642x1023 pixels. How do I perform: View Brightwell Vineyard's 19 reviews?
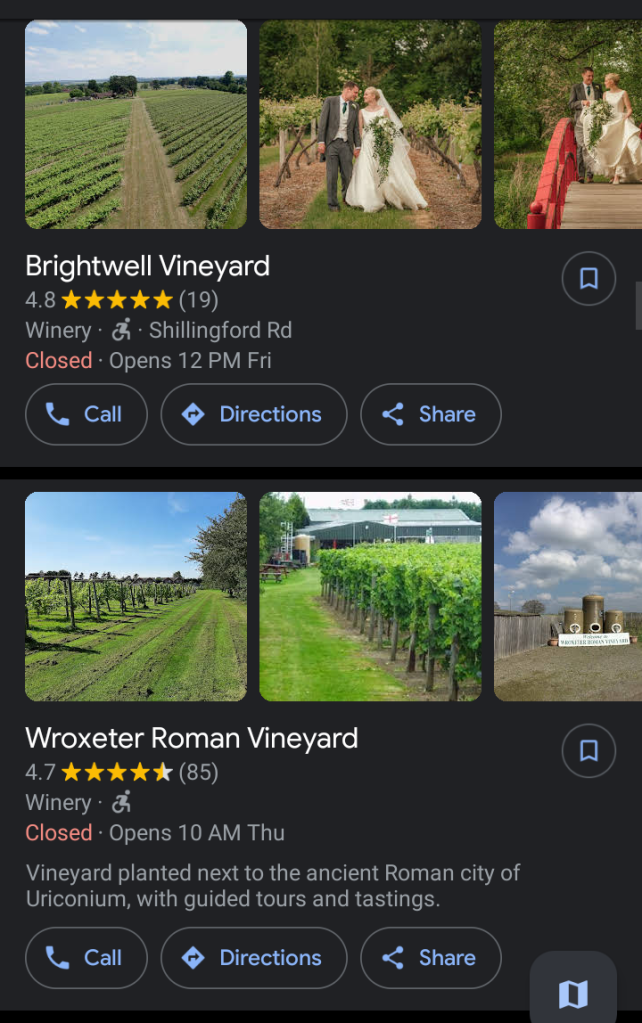click(x=198, y=299)
